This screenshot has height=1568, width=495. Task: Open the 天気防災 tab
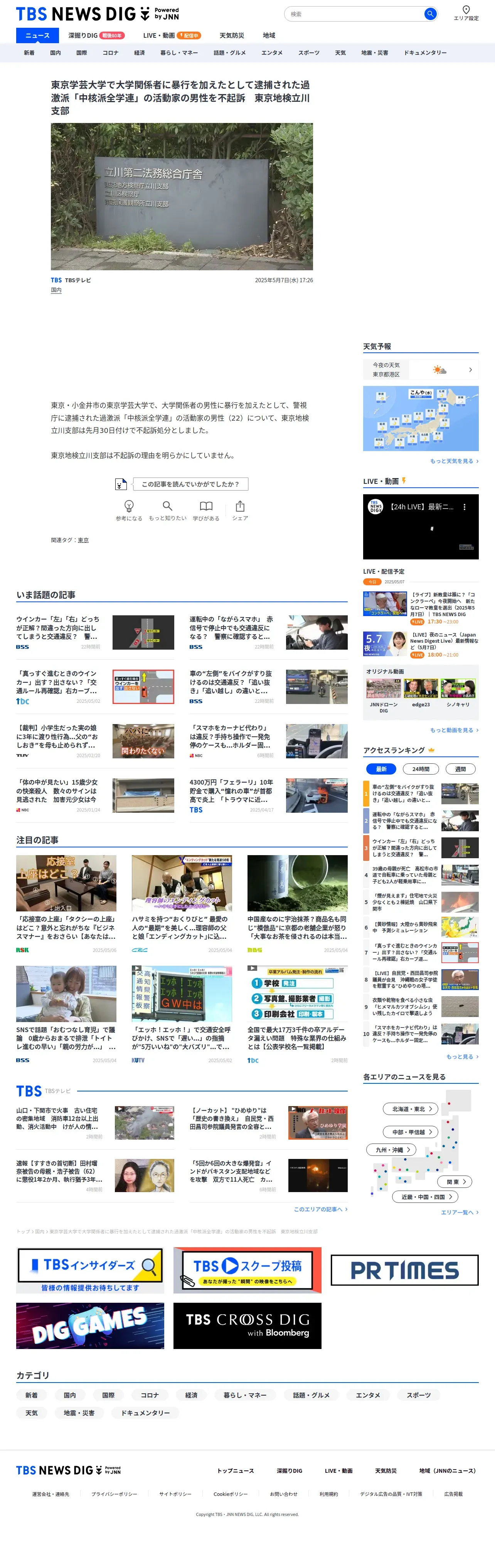tap(231, 35)
